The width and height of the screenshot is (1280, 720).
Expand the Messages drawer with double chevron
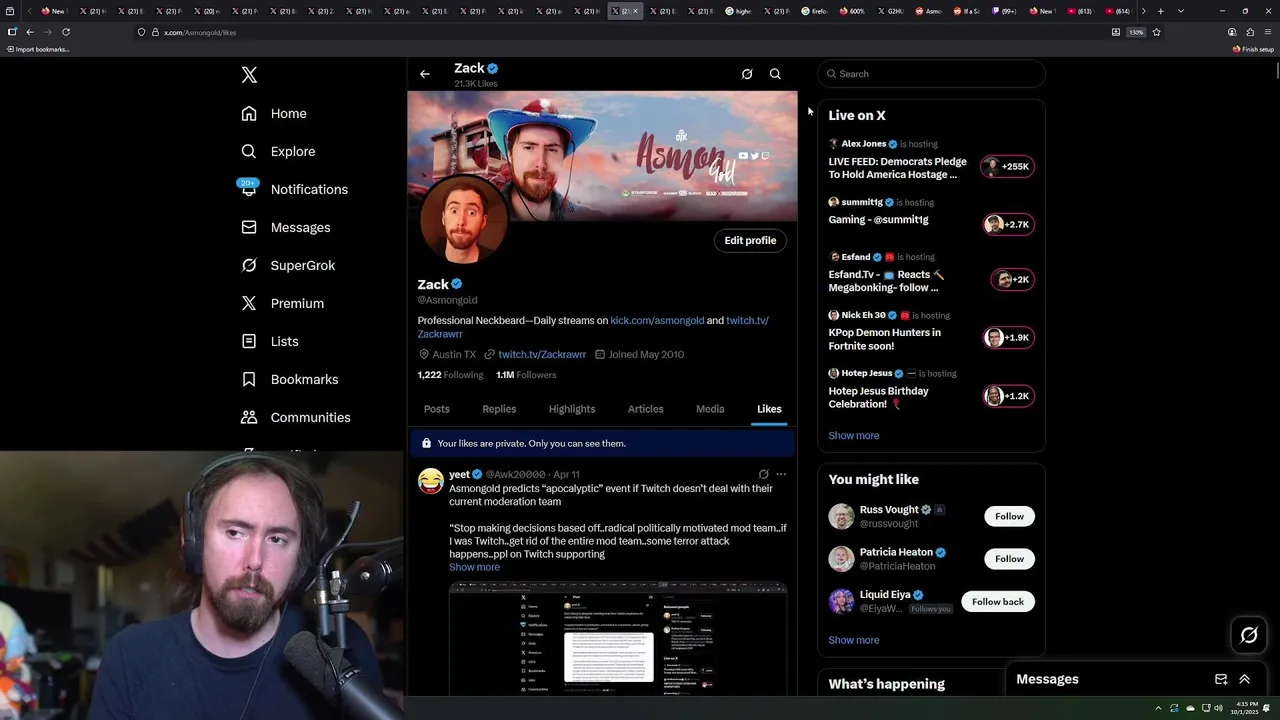coord(1245,679)
